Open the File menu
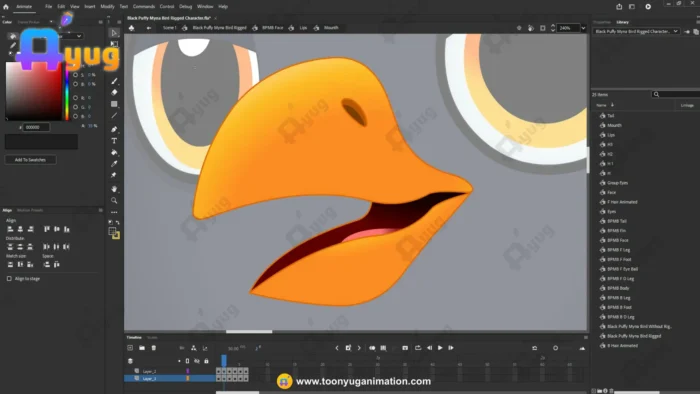This screenshot has height=394, width=700. [48, 7]
